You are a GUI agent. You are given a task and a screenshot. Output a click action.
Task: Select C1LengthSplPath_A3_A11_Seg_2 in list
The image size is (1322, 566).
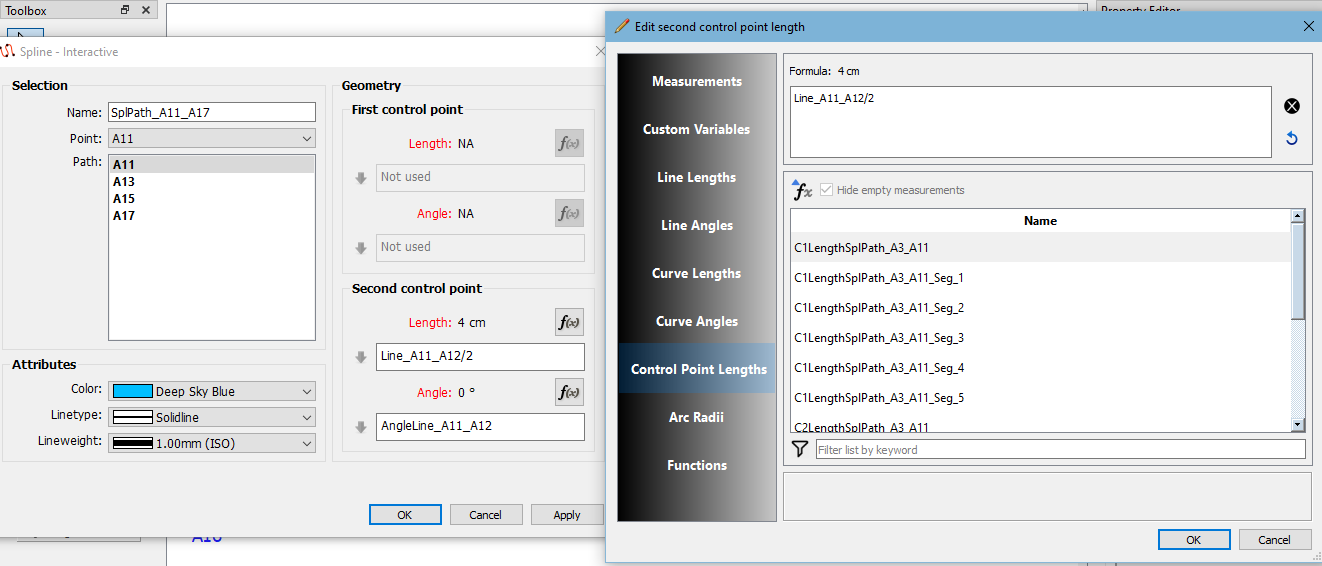click(x=879, y=308)
